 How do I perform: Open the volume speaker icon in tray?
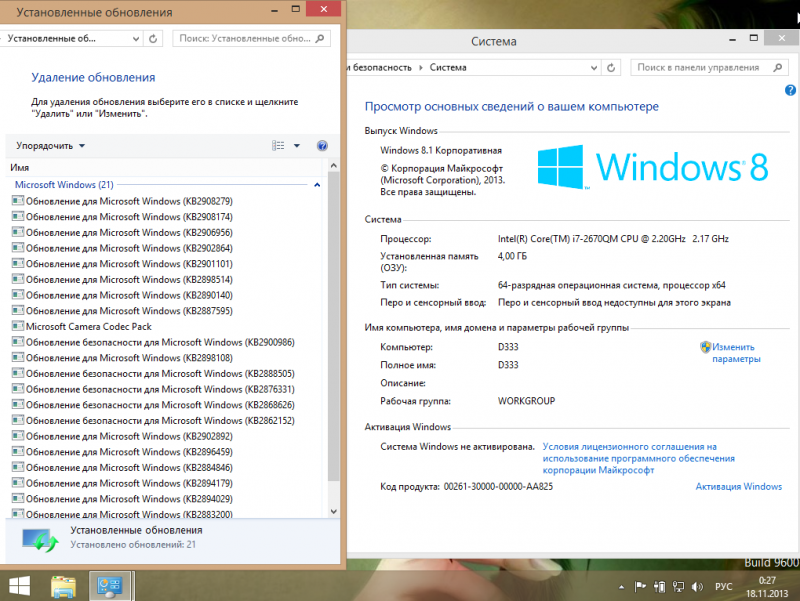tap(697, 587)
